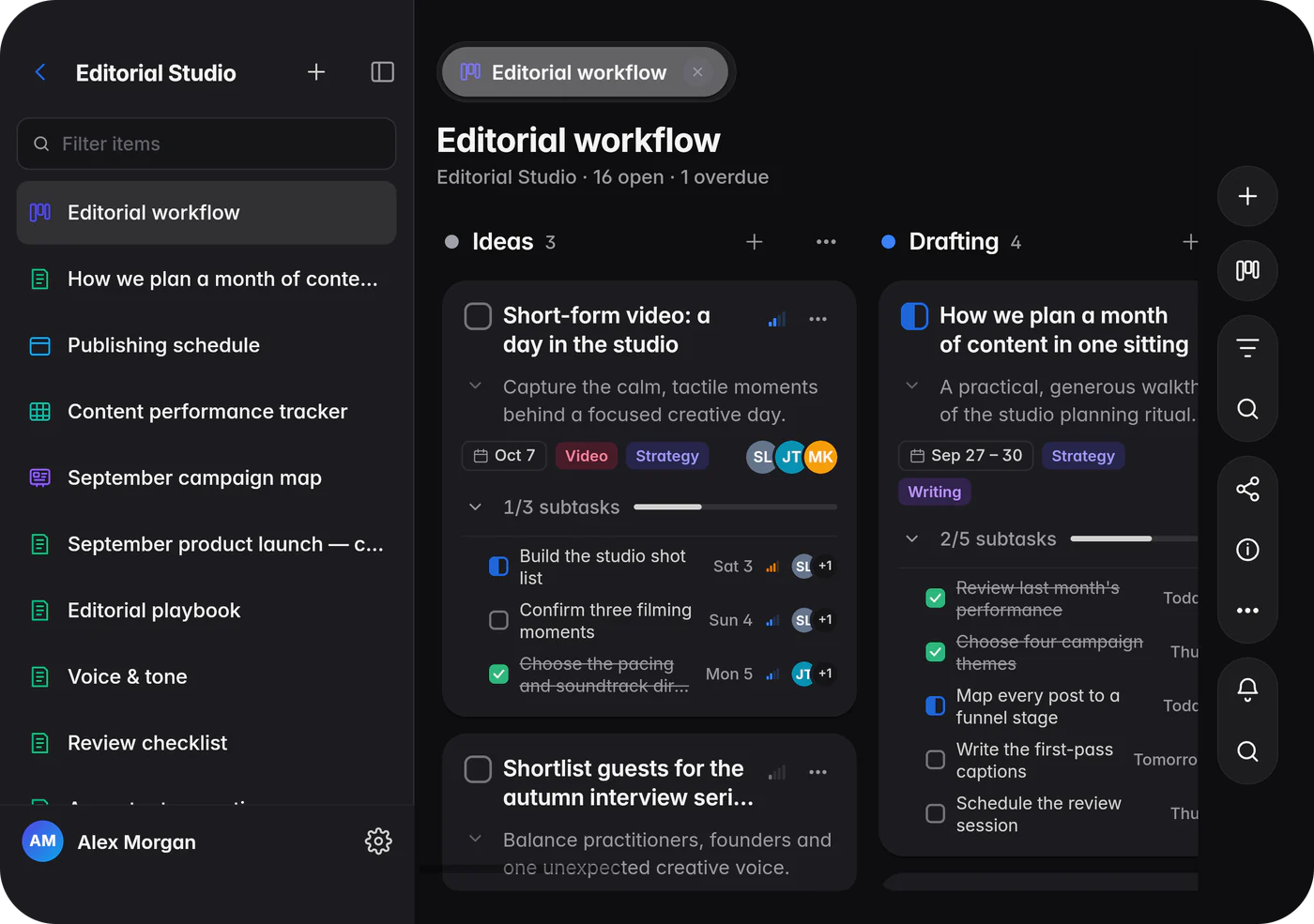Check the Short-form video card checkbox

click(478, 316)
